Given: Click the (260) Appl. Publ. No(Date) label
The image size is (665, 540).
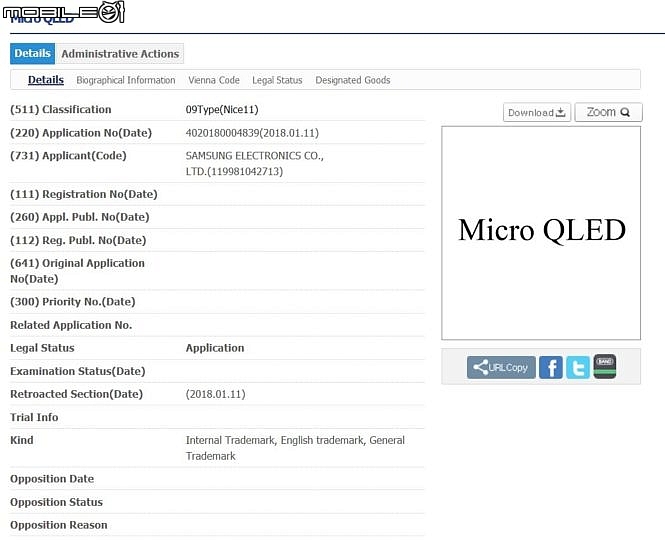Looking at the screenshot, I should pos(80,217).
